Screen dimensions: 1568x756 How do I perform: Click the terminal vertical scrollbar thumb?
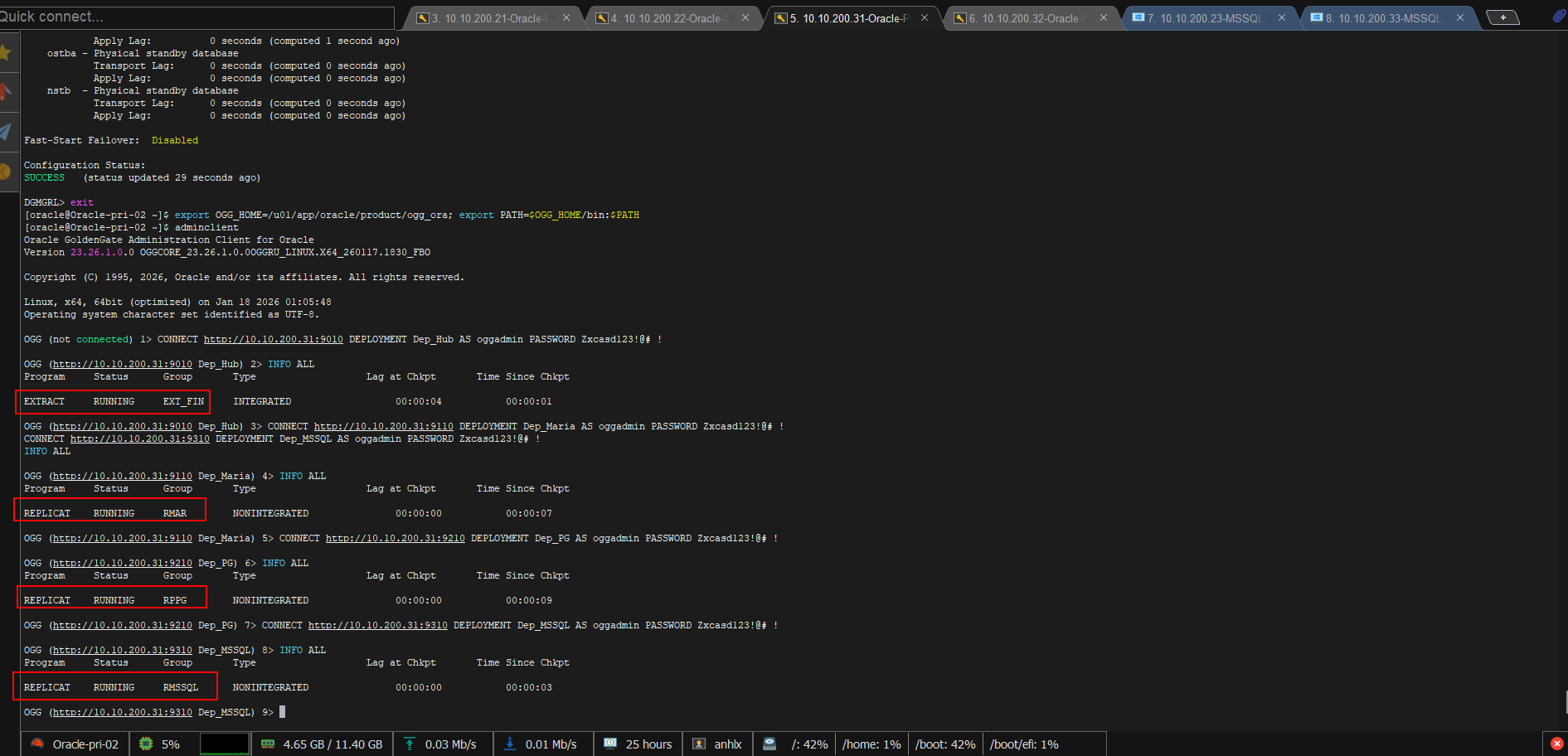click(1565, 701)
